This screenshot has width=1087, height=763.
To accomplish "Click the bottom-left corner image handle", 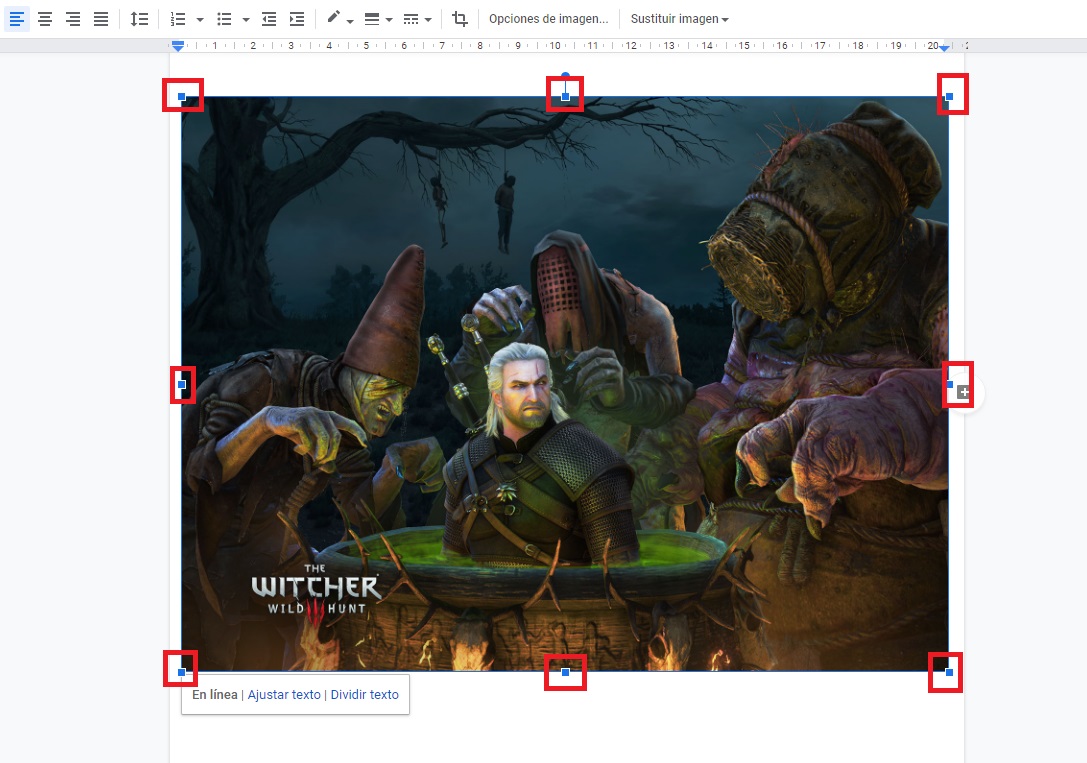I will pos(182,672).
